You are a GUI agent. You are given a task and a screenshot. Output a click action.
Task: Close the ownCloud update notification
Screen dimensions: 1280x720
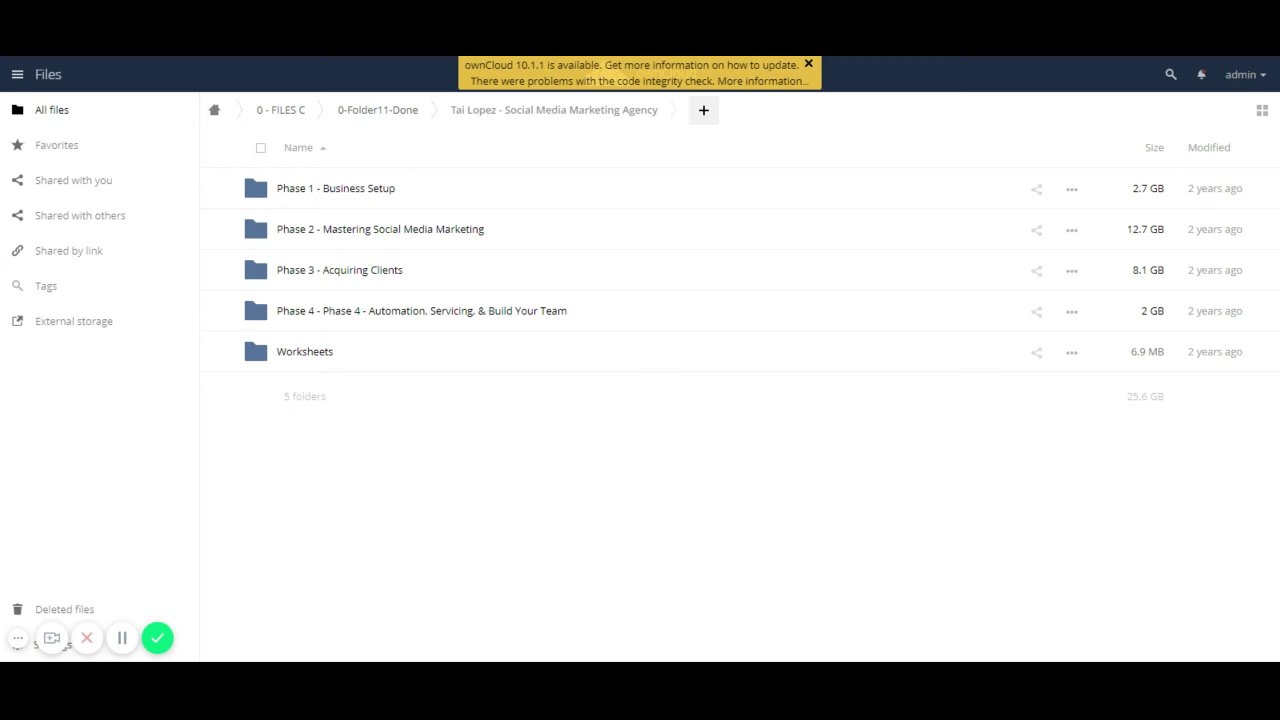[x=809, y=64]
